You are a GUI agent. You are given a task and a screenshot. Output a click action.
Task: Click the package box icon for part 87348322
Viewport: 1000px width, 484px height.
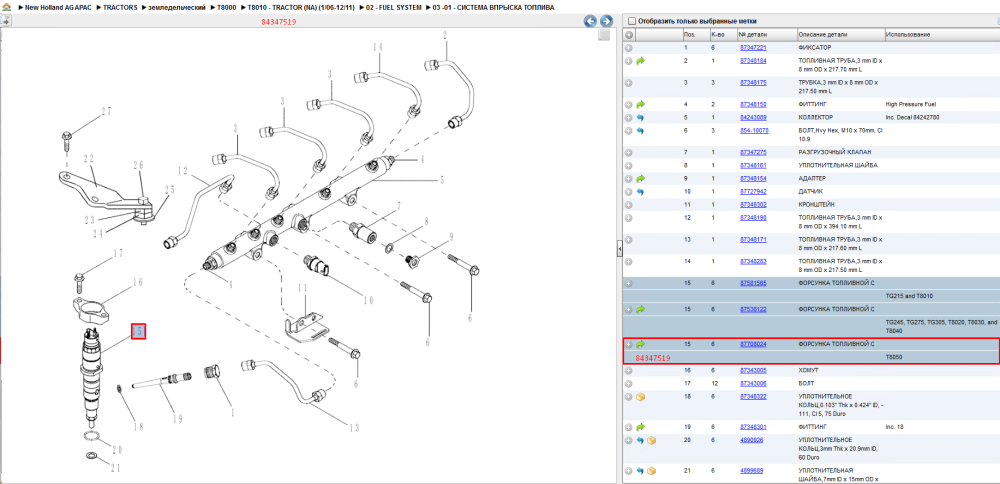tap(641, 397)
